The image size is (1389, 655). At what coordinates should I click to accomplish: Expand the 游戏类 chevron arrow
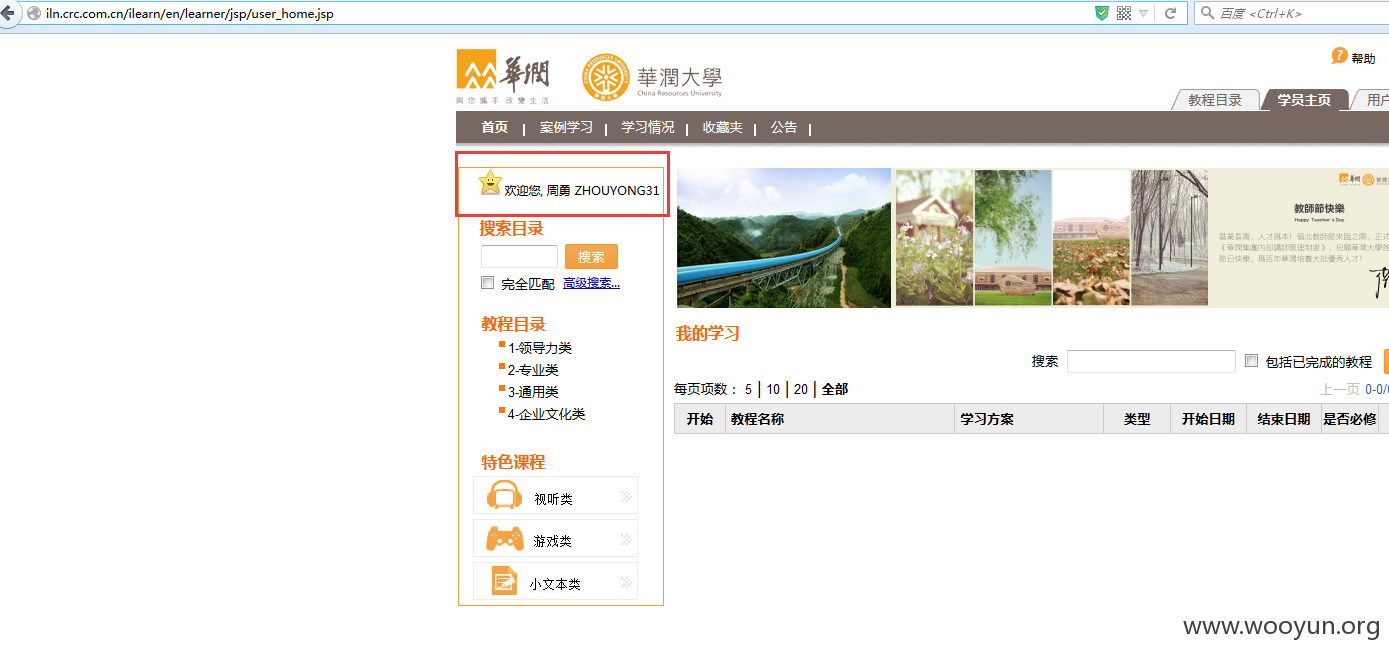(x=626, y=539)
